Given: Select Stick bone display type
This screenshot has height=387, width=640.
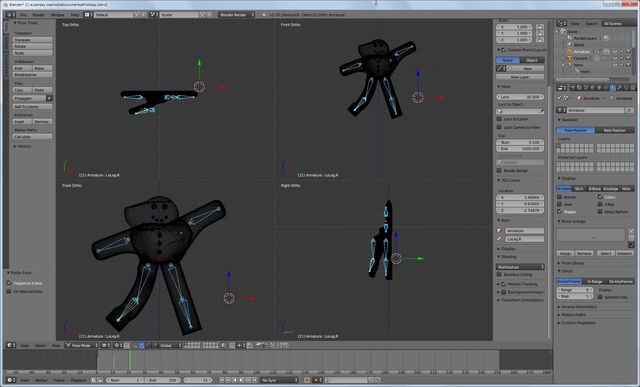Looking at the screenshot, I should pyautogui.click(x=579, y=189).
